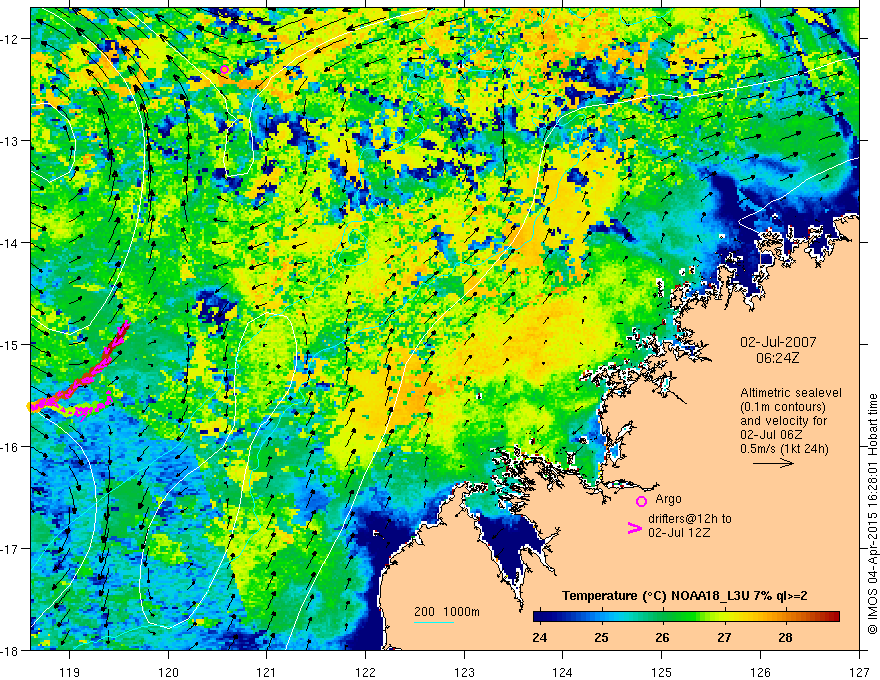
Task: Click longitude axis label 126
Action: [760, 673]
